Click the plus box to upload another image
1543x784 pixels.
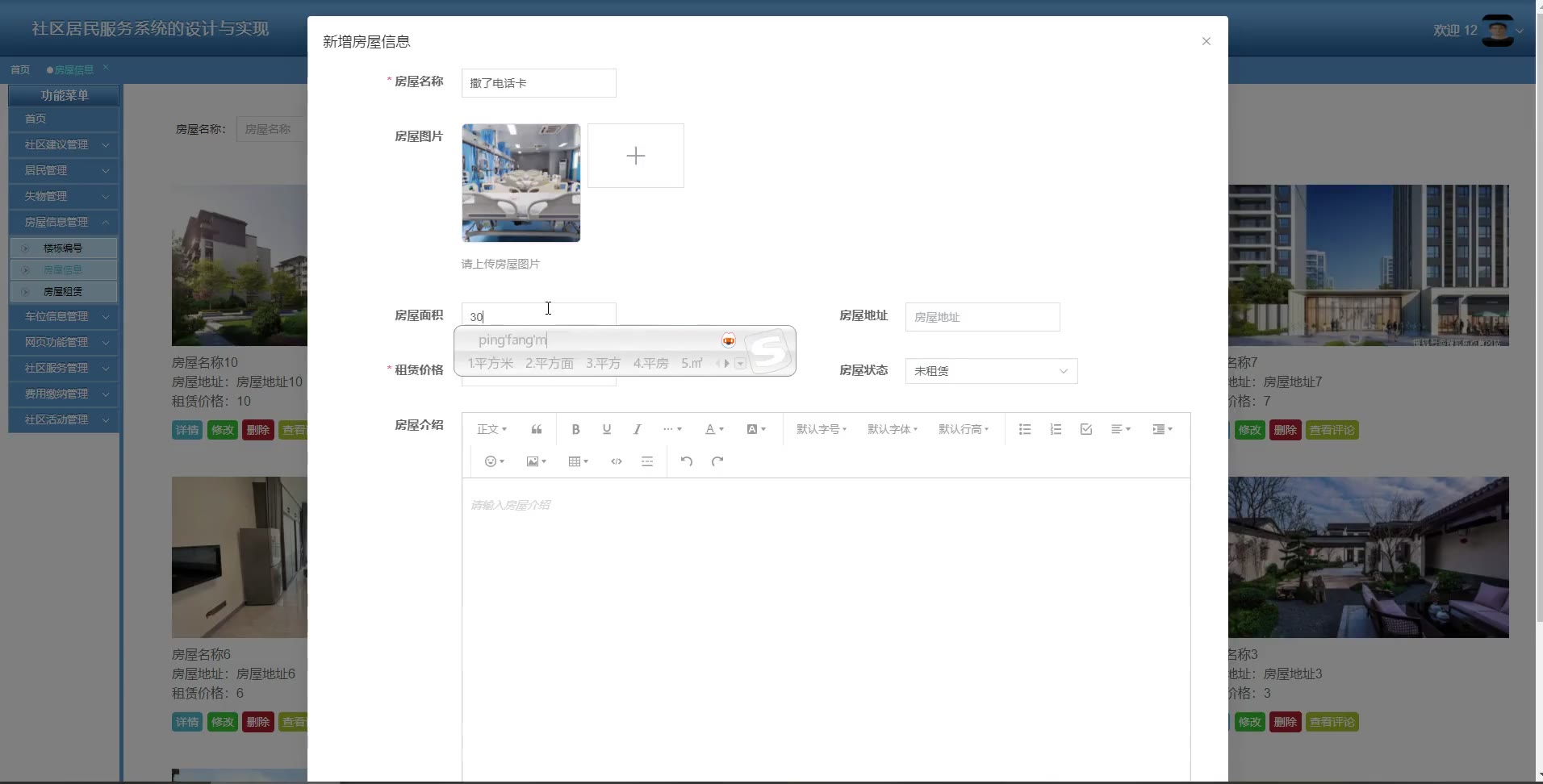point(636,156)
